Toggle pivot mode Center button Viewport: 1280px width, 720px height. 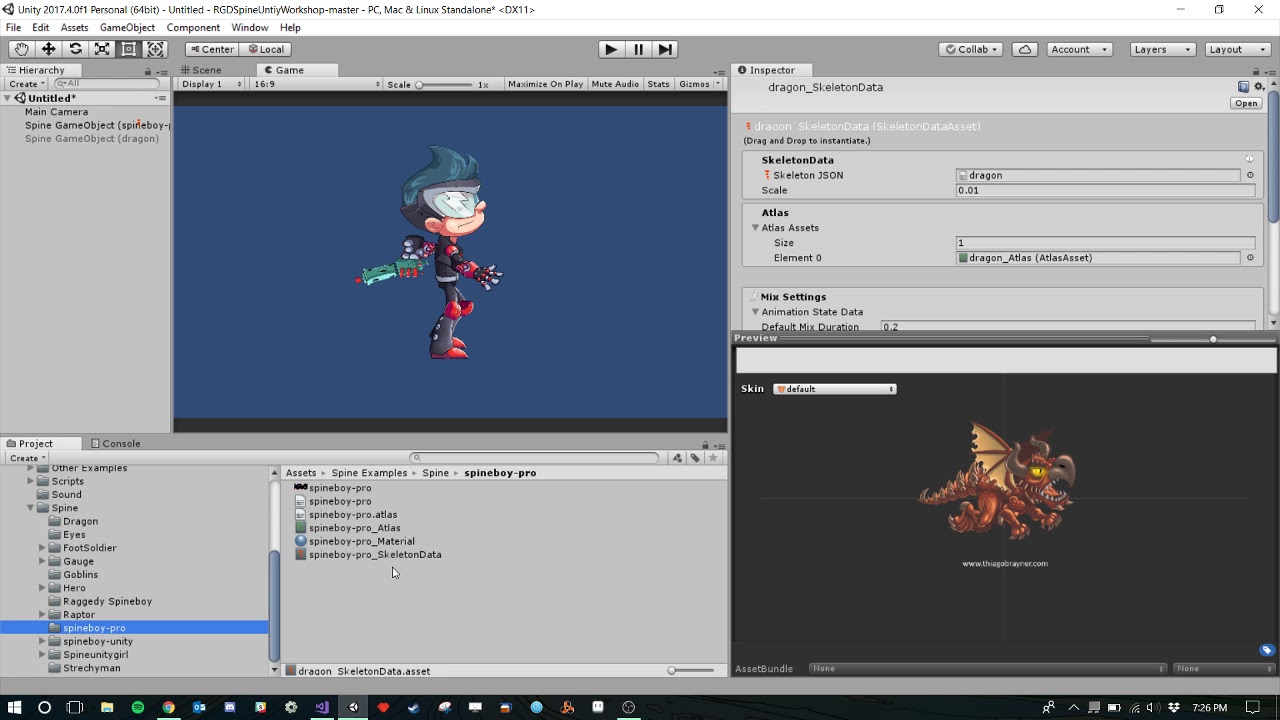[212, 49]
